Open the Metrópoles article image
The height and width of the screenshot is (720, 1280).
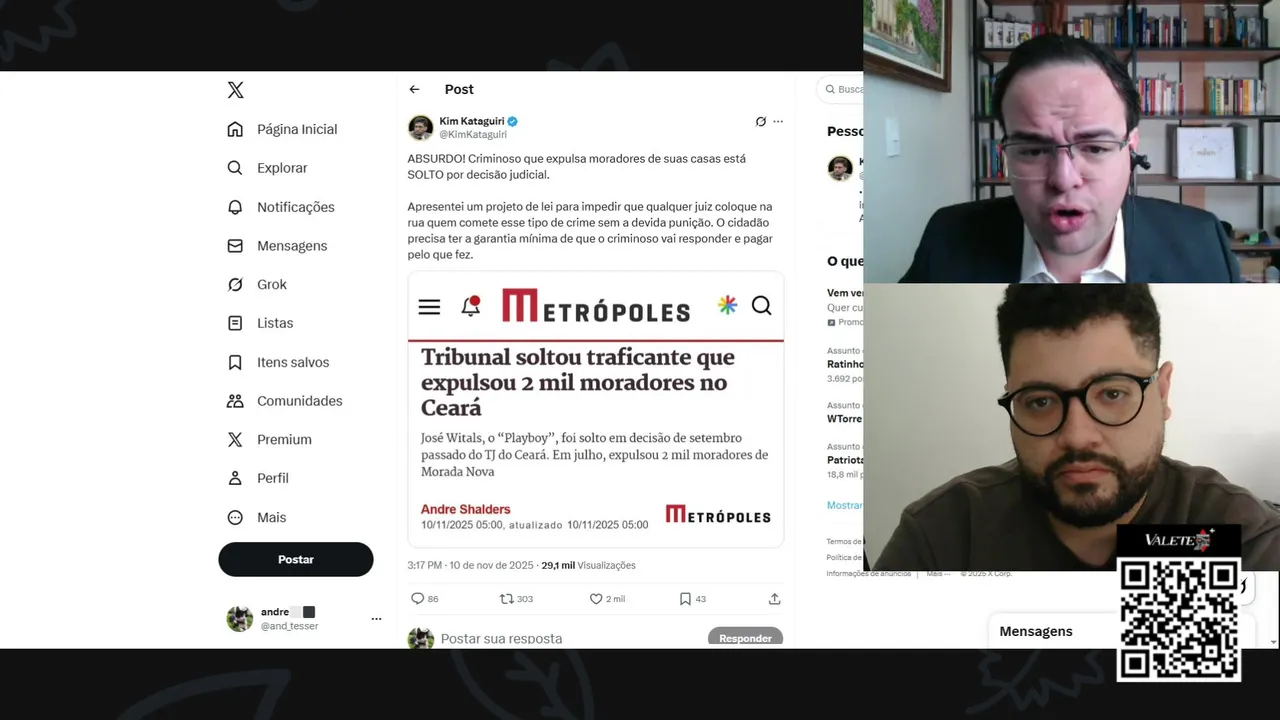(596, 409)
